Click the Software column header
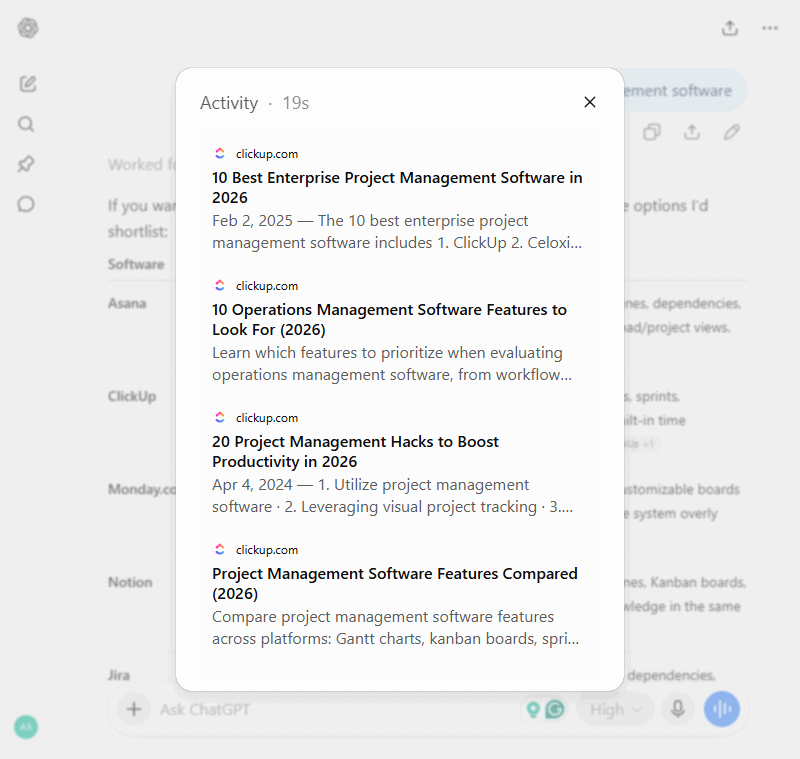This screenshot has width=800, height=759. [x=136, y=264]
